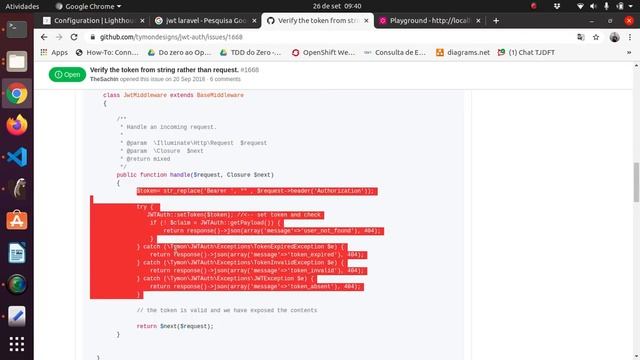Open Visual Studio Code from dock
The height and width of the screenshot is (360, 640).
pos(17,157)
